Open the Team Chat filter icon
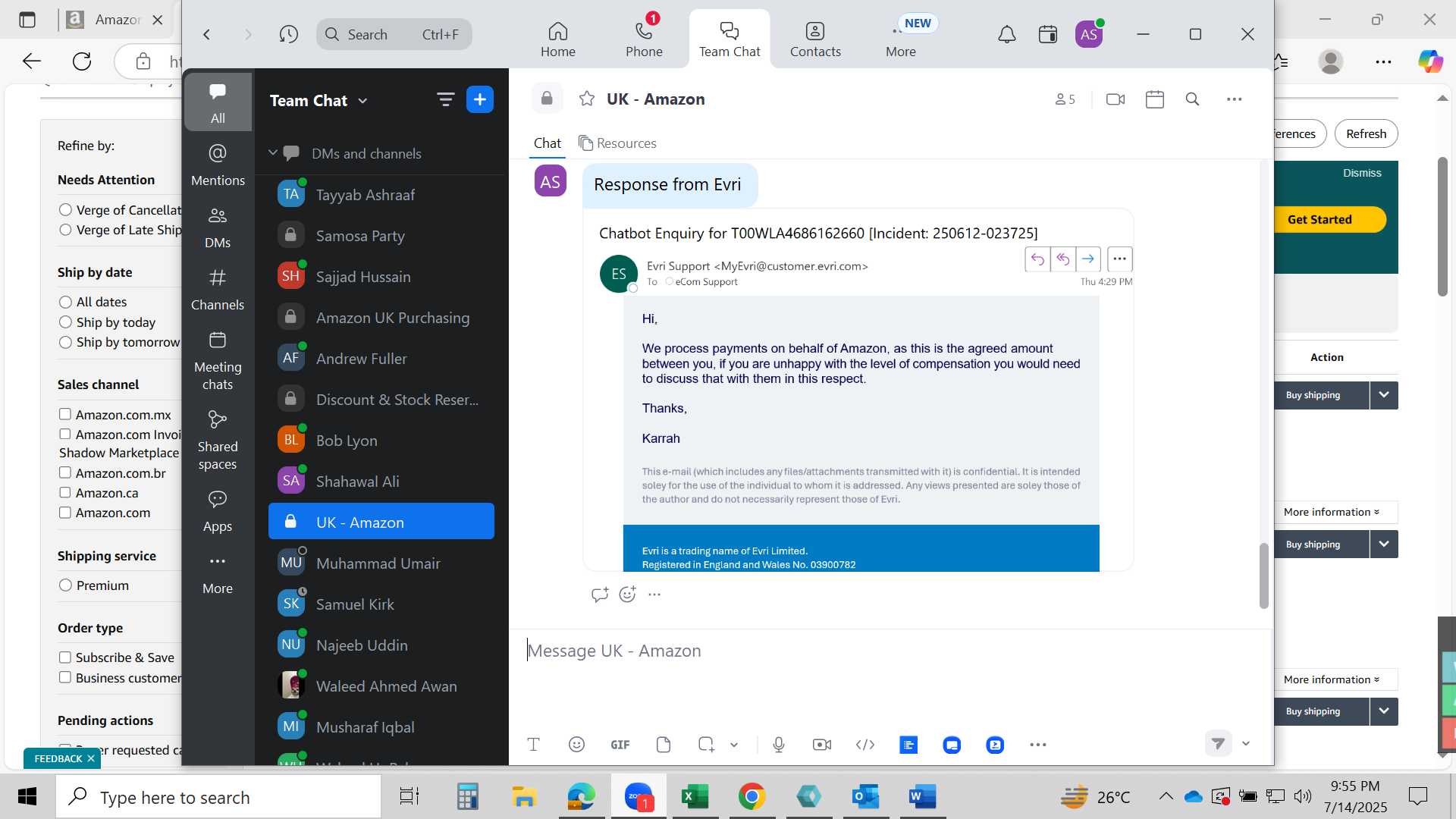The image size is (1456, 819). (445, 99)
